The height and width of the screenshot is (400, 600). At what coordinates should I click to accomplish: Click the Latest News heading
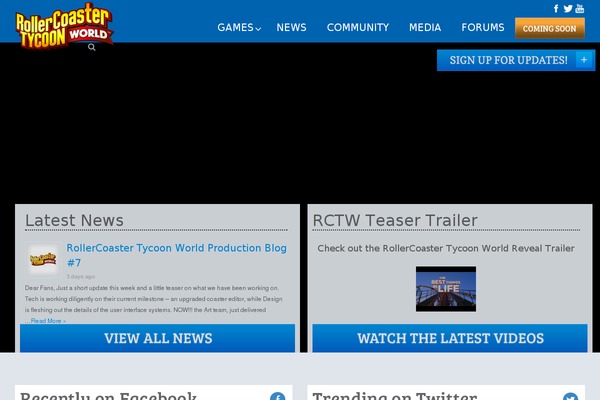74,220
